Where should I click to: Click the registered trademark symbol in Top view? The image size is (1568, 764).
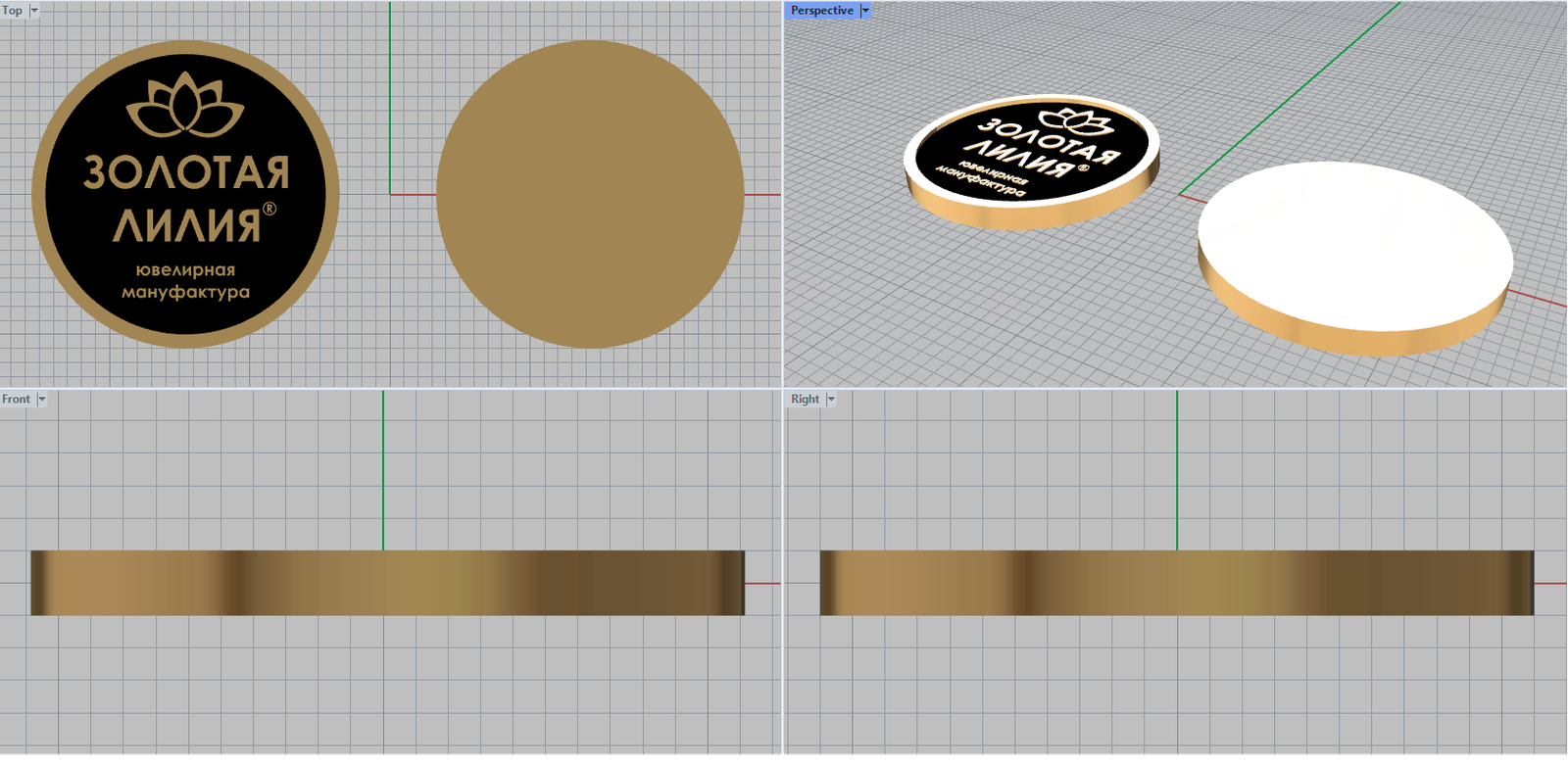pyautogui.click(x=269, y=209)
